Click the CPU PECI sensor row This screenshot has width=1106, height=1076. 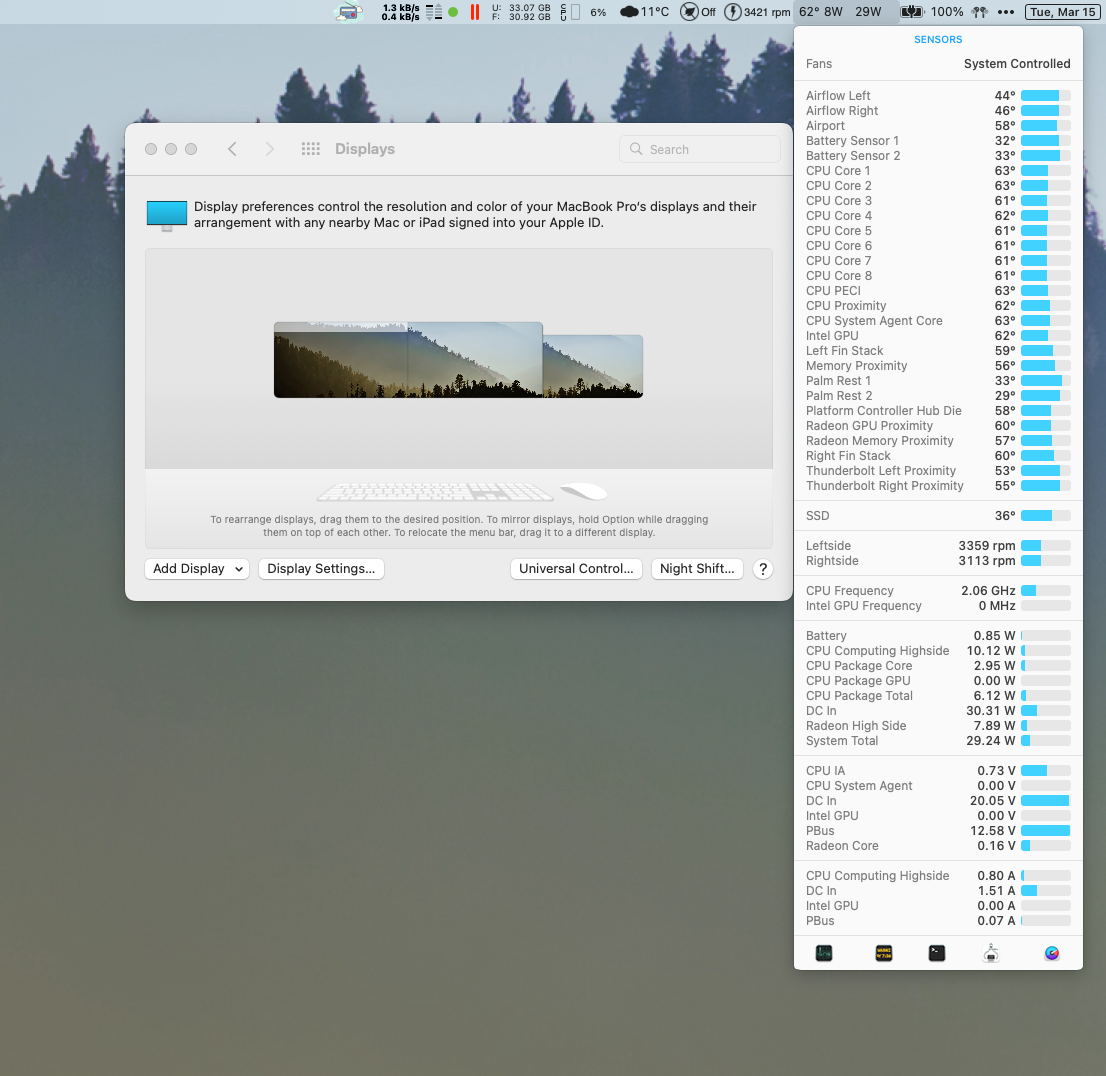[x=938, y=291]
